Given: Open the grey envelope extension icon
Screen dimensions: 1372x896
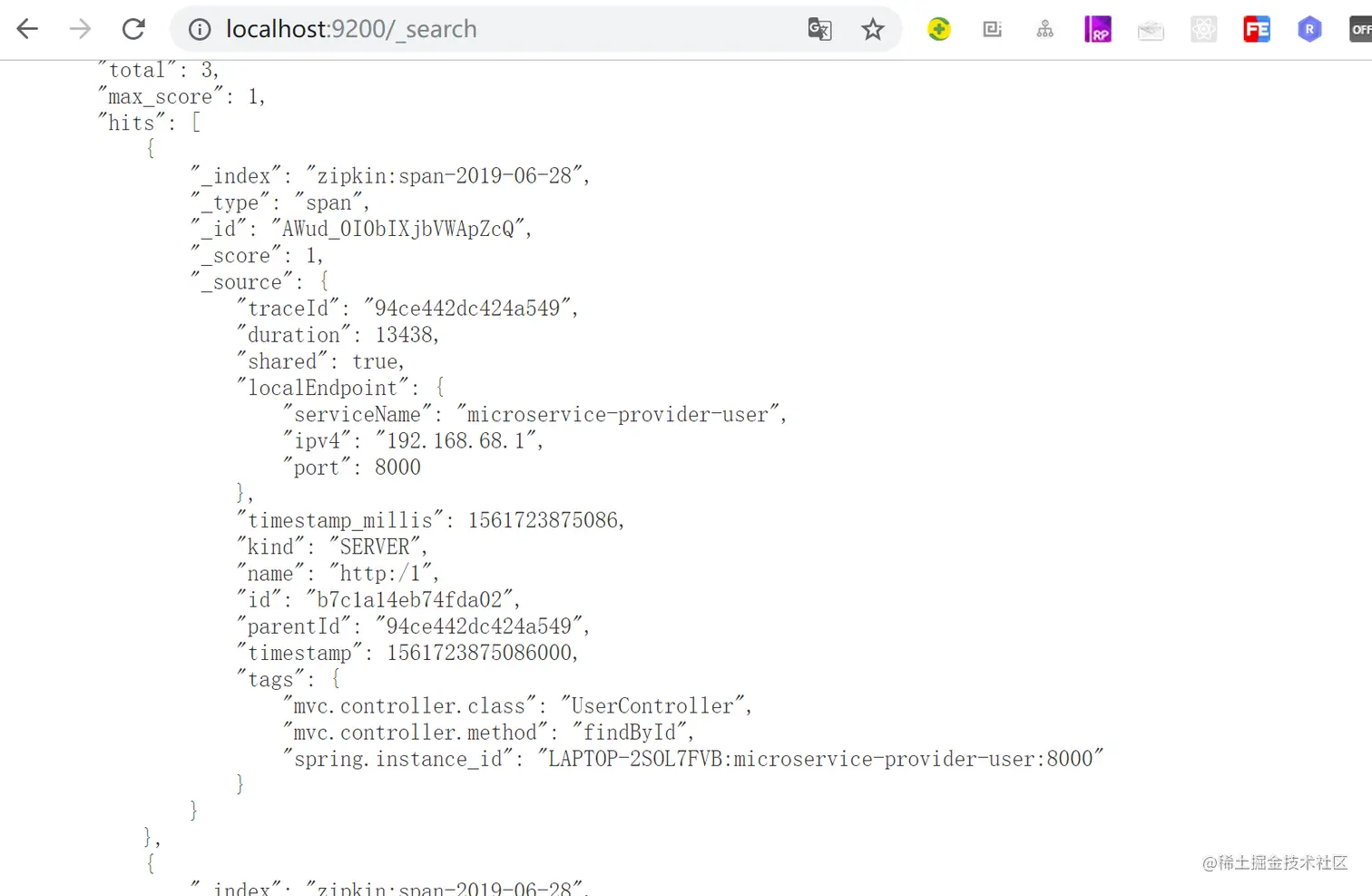Looking at the screenshot, I should click(x=1151, y=31).
